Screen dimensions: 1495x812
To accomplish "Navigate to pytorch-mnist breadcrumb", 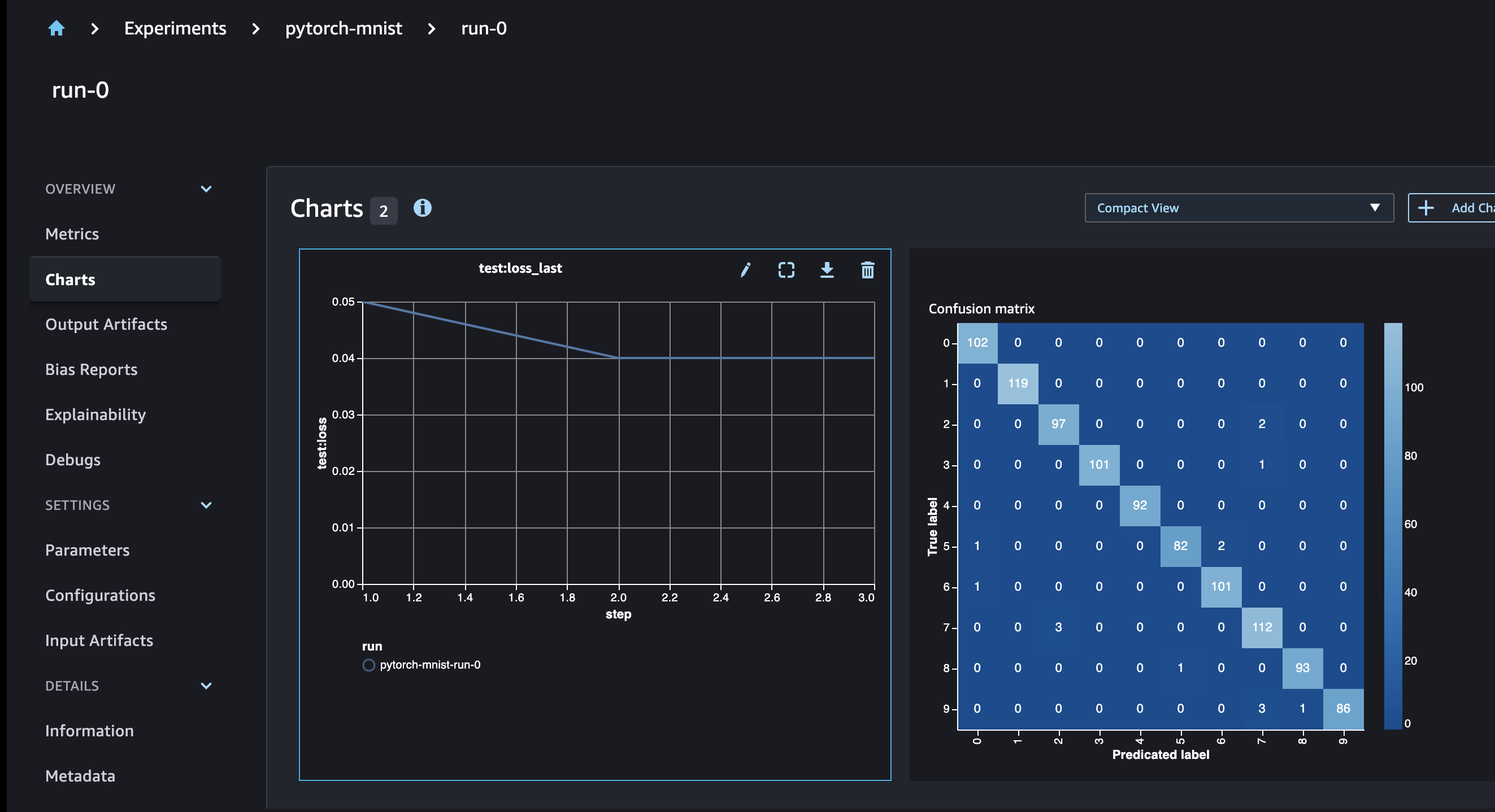I will click(x=344, y=28).
